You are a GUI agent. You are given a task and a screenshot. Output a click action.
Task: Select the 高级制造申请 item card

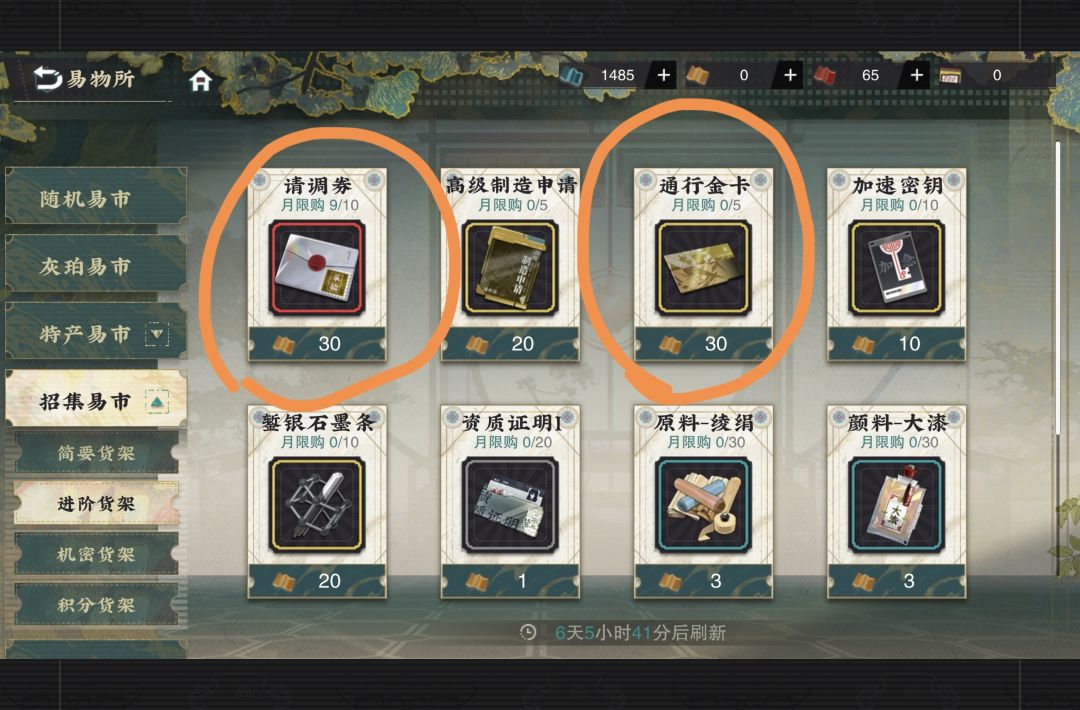point(510,264)
